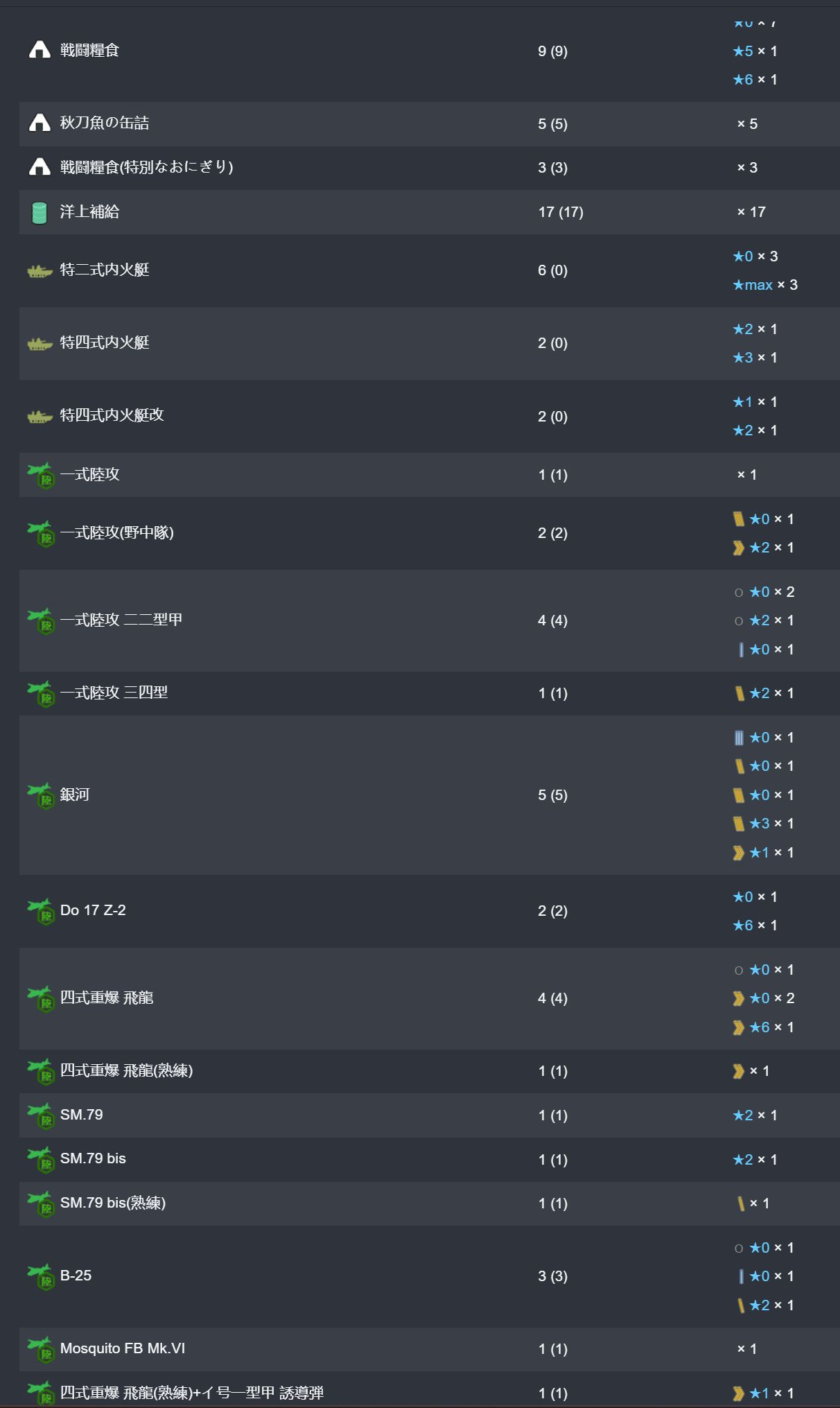The image size is (840, 1408).
Task: Click the blue triple-bar proficiency badge in 銀河 row
Action: coord(739,738)
